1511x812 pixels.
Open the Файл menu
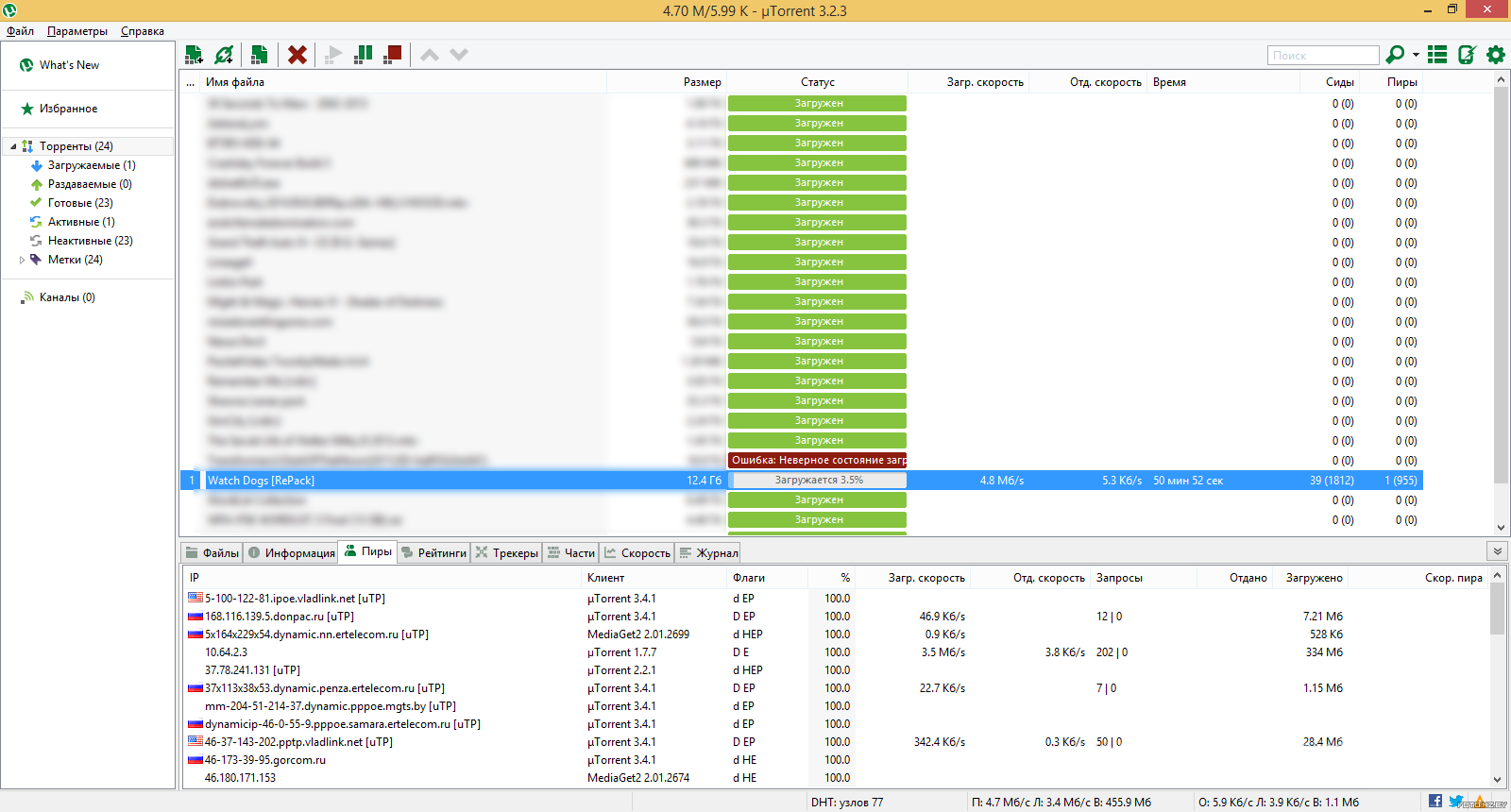click(20, 31)
